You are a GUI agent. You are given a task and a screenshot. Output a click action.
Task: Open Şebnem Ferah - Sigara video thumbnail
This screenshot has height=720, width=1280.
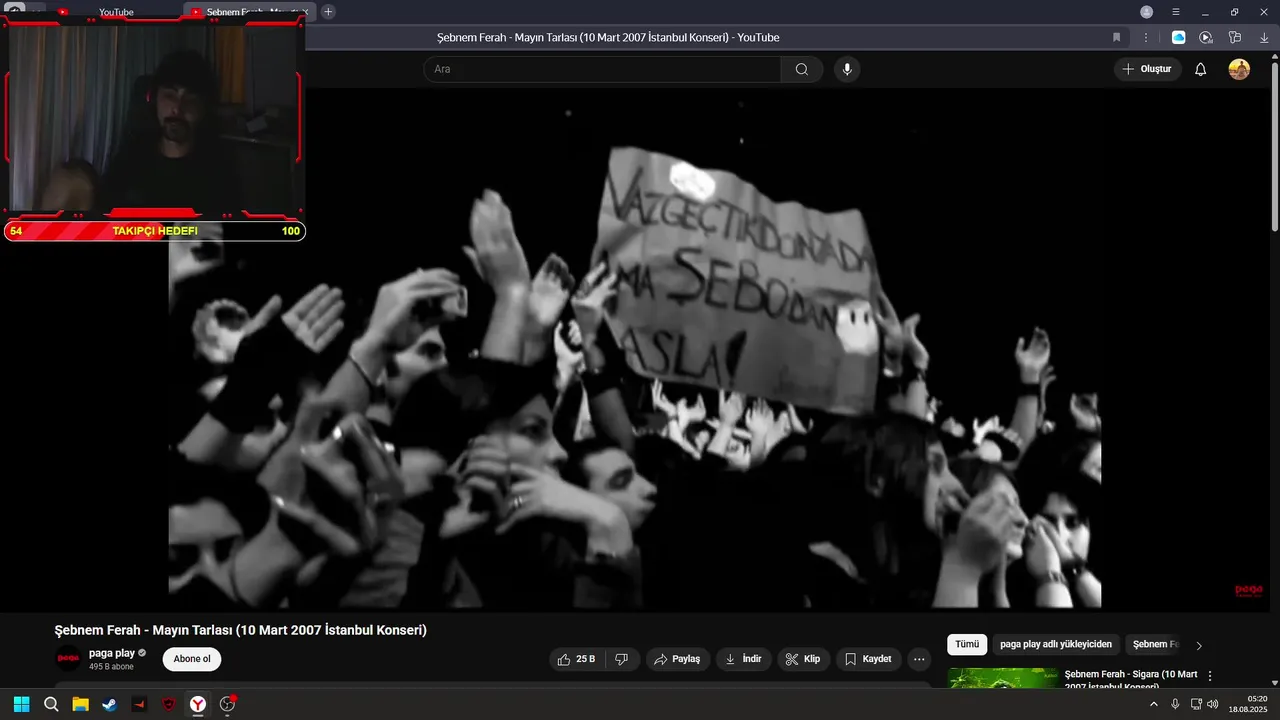coord(1003,678)
